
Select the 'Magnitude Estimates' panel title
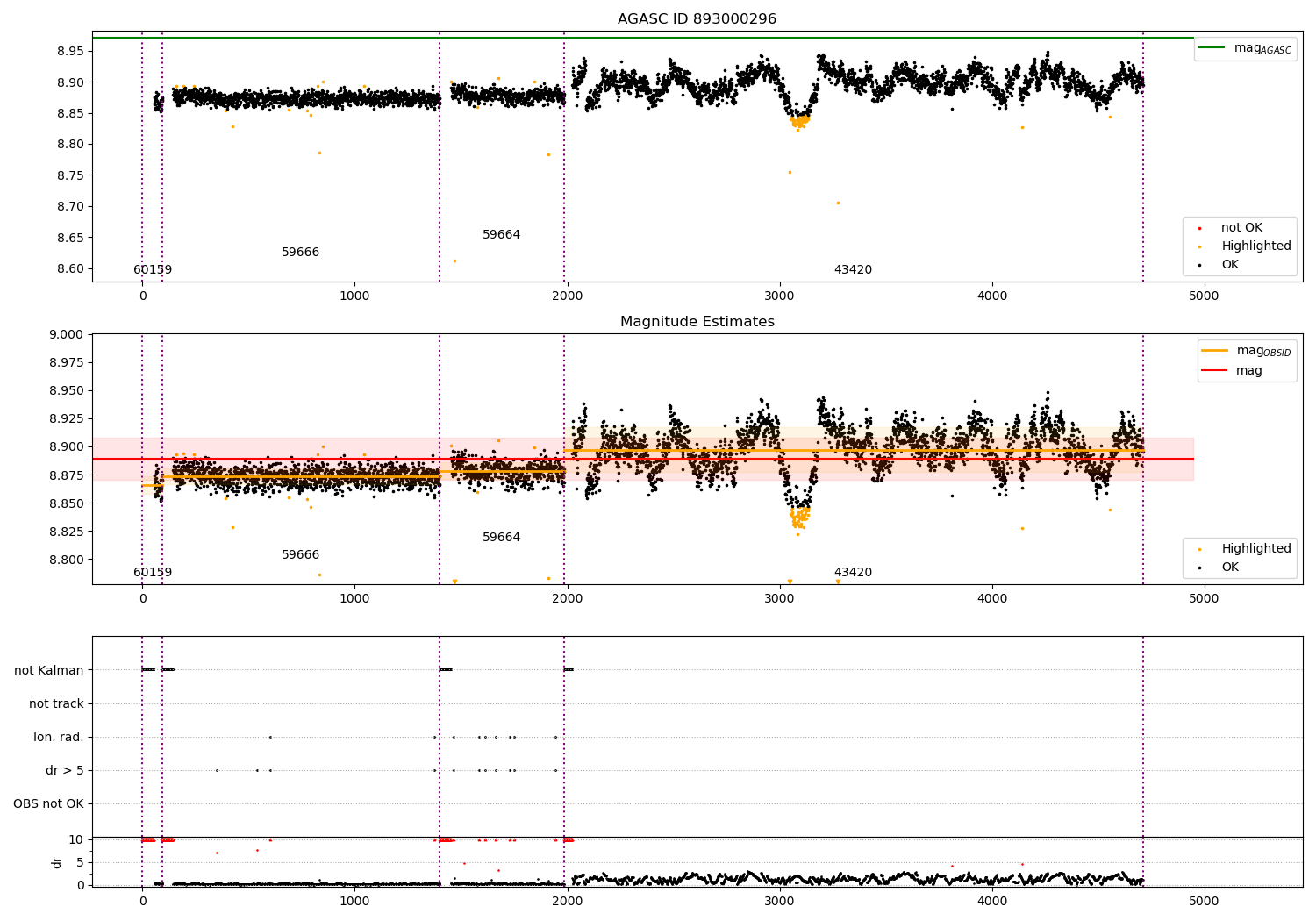[x=697, y=322]
